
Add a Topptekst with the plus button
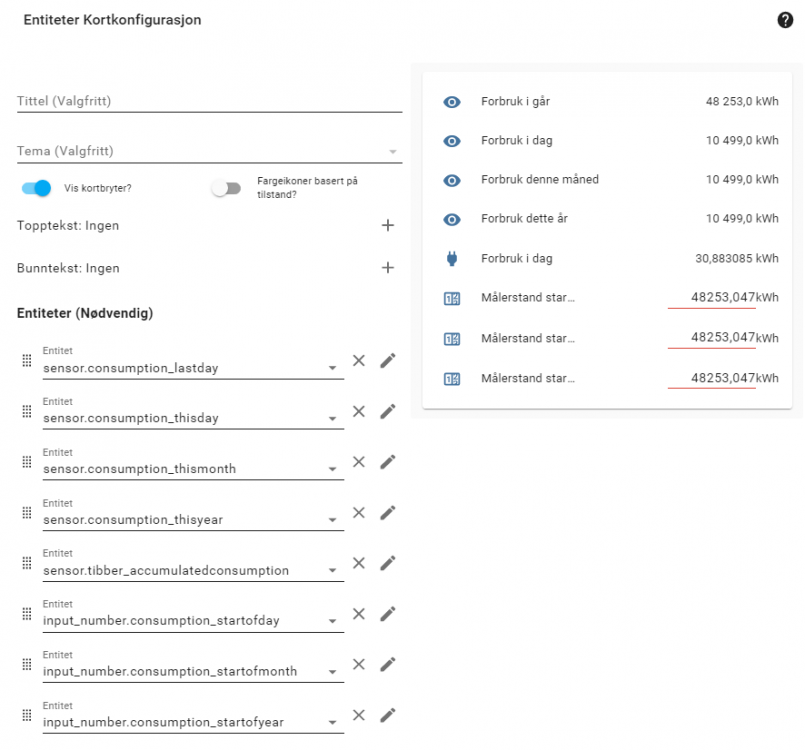[388, 226]
